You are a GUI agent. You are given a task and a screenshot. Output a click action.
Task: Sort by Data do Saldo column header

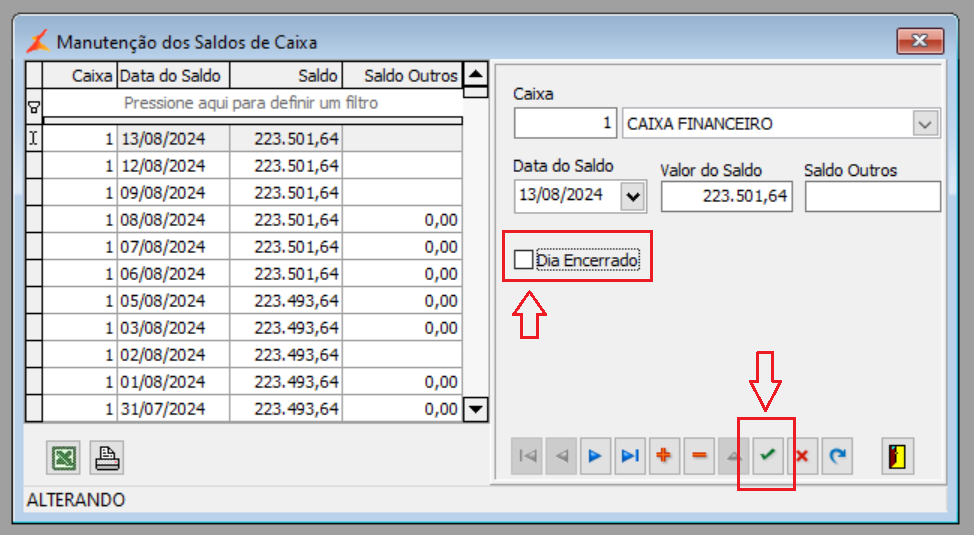point(173,75)
